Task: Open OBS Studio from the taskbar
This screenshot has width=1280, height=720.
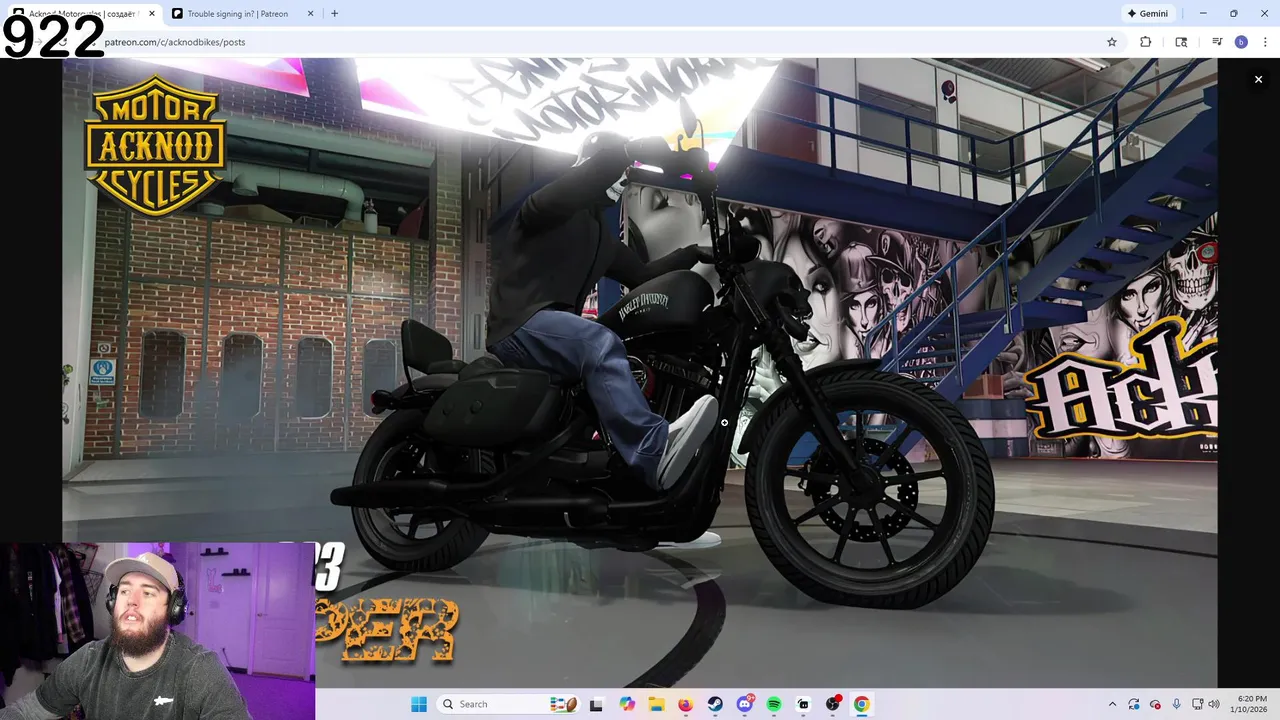Action: click(x=832, y=704)
